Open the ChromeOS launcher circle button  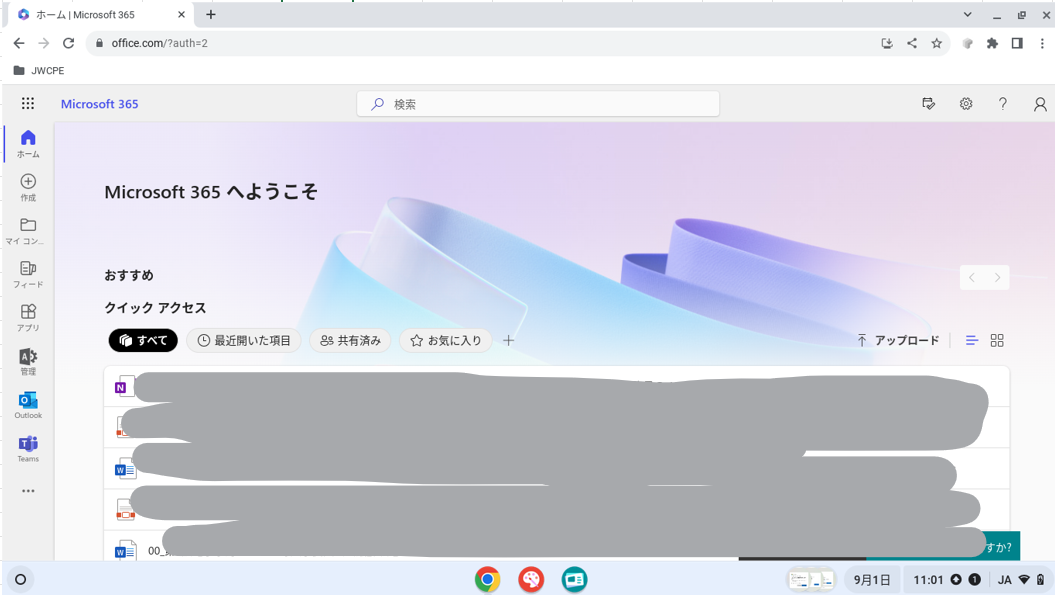21,579
